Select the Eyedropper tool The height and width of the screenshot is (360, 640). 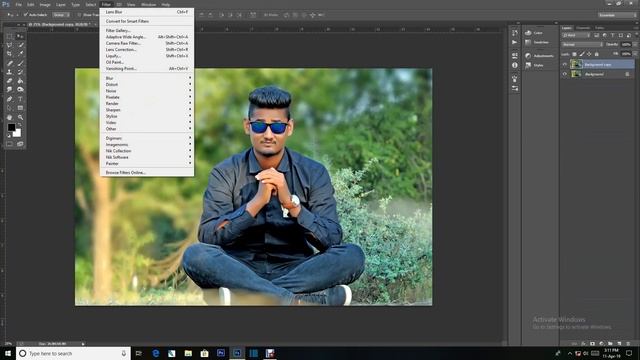(20, 53)
